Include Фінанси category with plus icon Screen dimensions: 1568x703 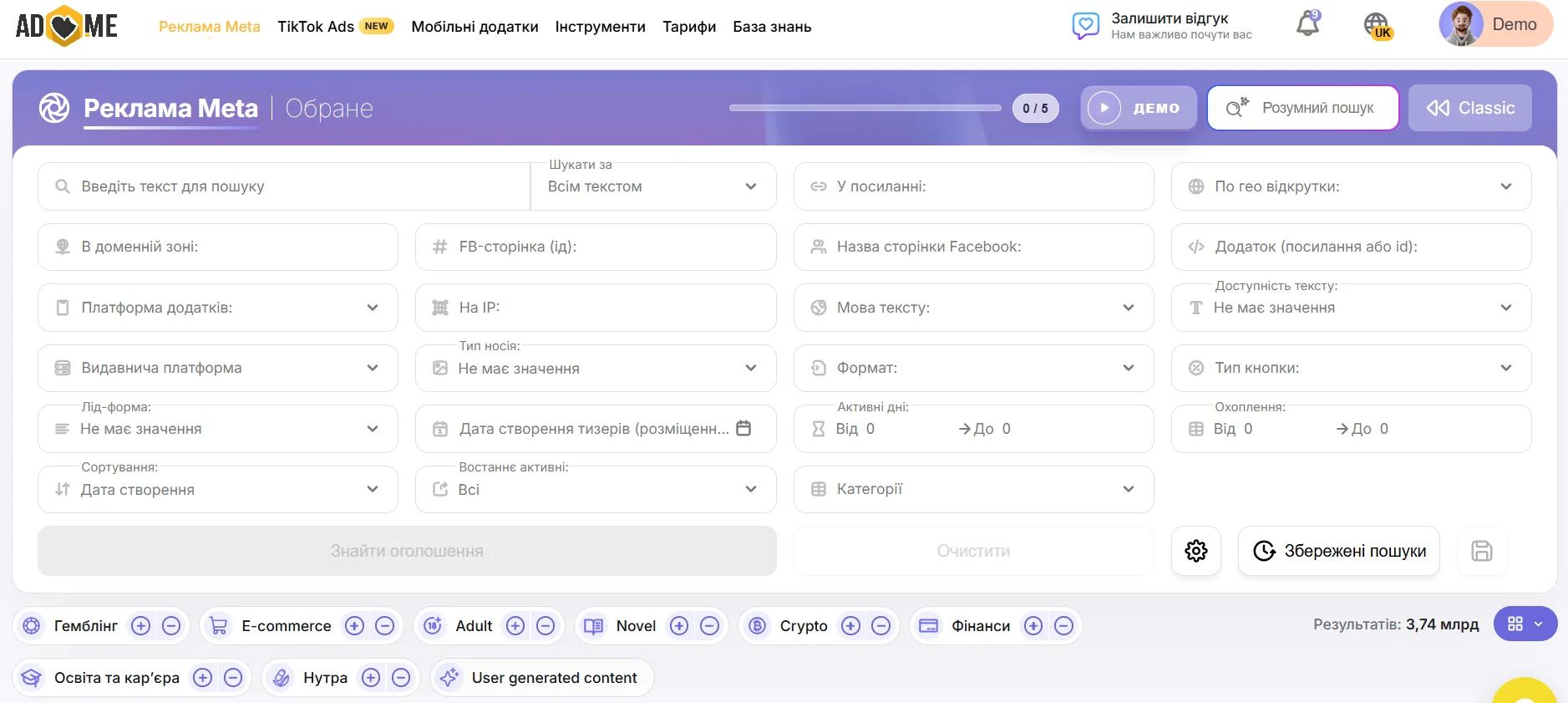coord(1034,626)
